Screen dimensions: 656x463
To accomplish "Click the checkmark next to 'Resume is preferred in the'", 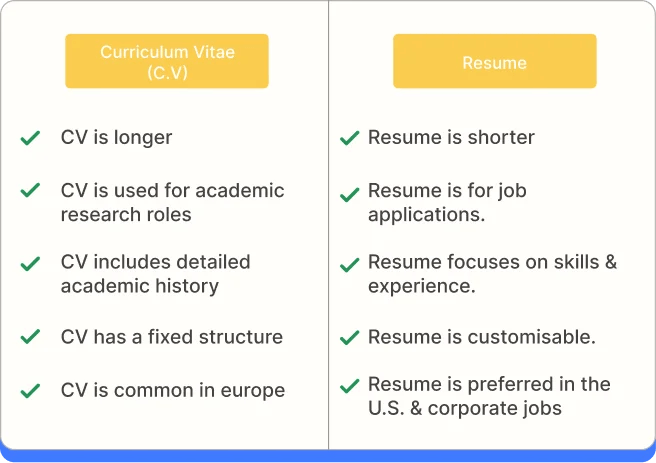I will pos(349,386).
